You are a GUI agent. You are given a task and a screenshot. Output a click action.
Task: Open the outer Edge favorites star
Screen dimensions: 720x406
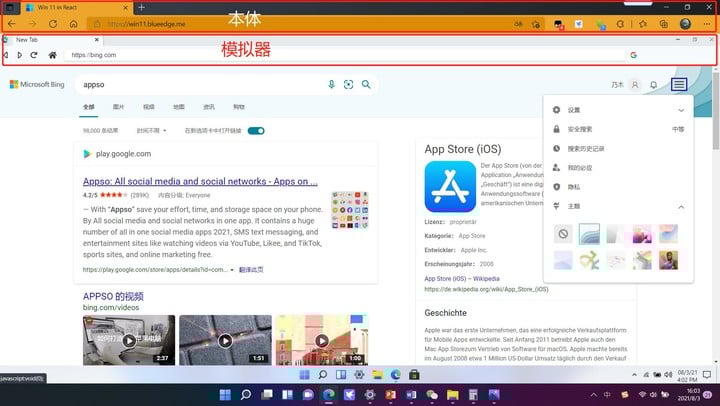pos(643,24)
